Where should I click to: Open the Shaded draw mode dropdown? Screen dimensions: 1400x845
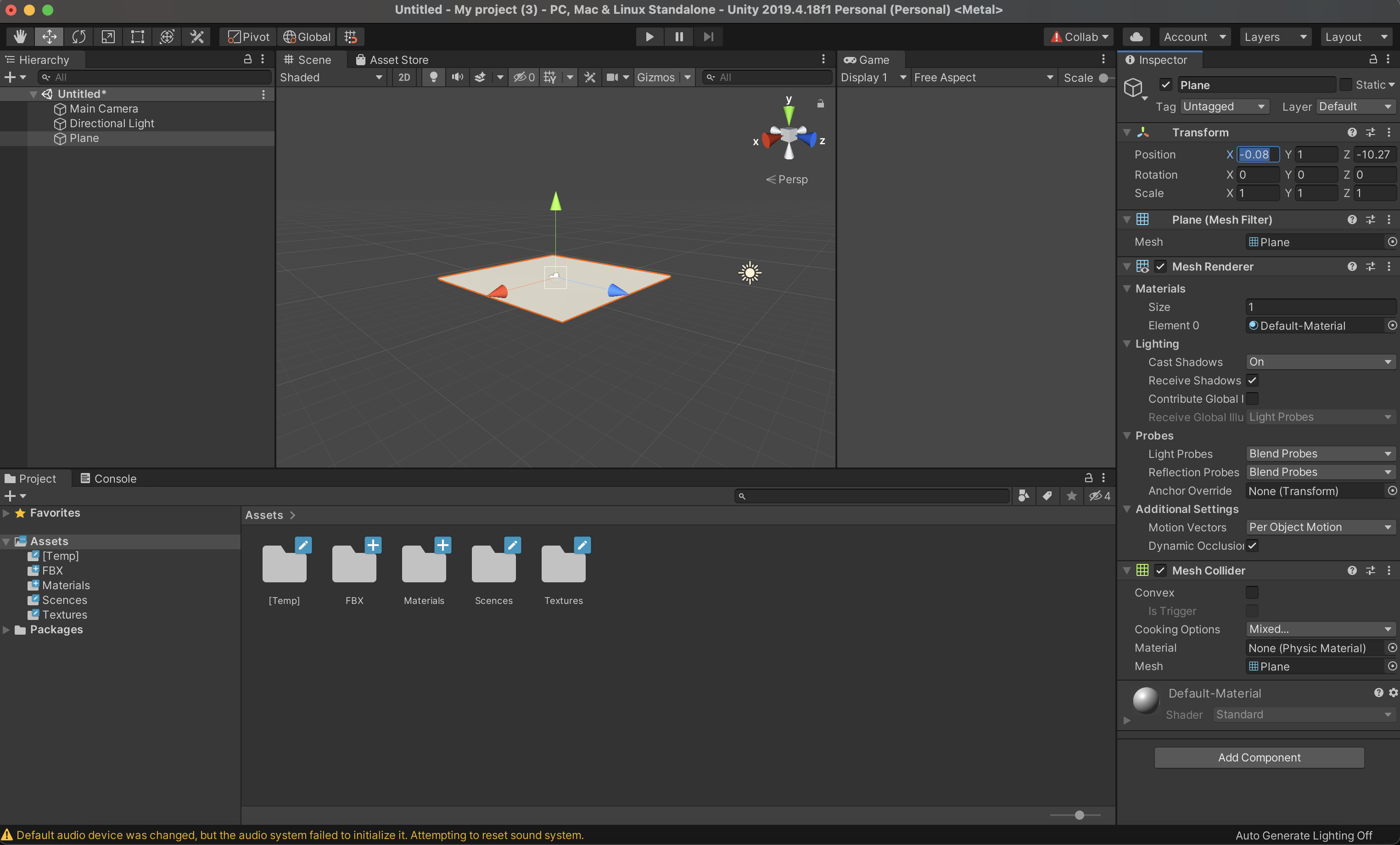[x=330, y=77]
